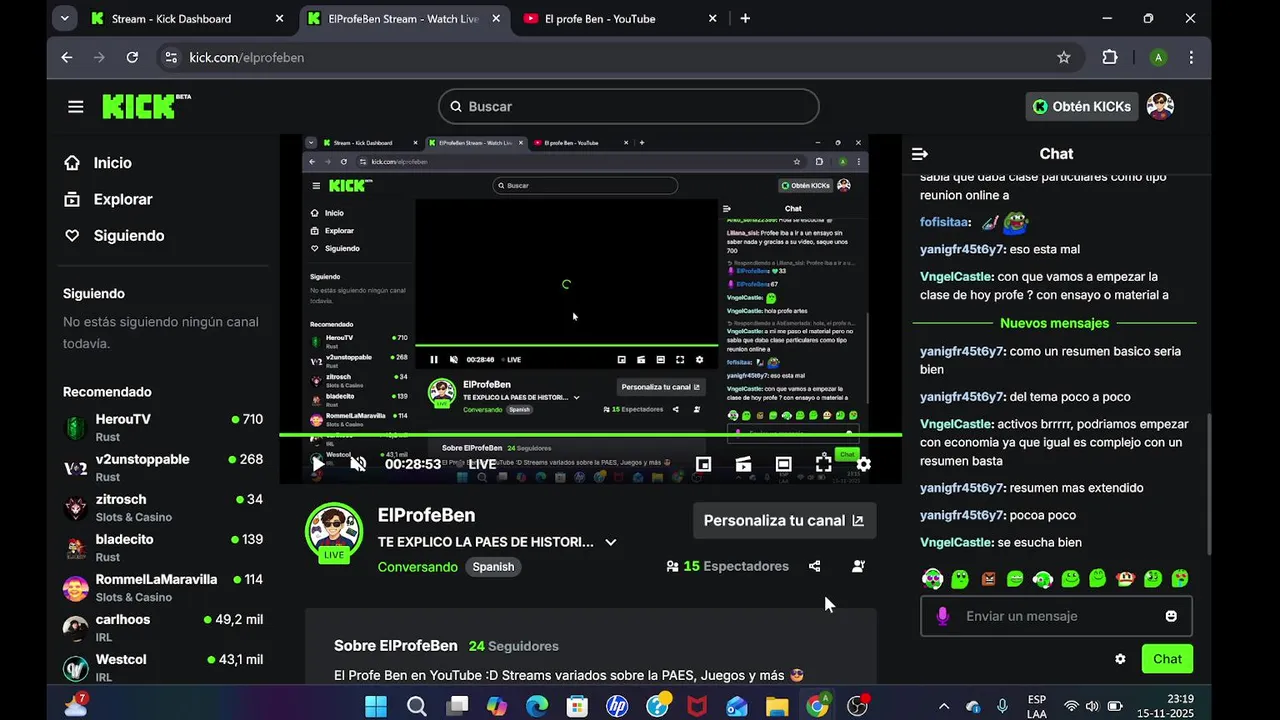Open the browser extensions puzzle icon

click(1110, 57)
